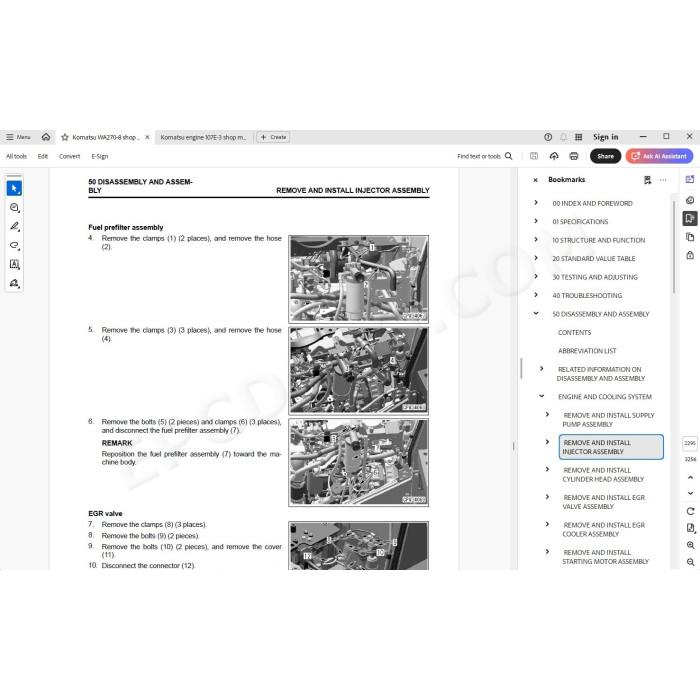Image resolution: width=700 pixels, height=700 pixels.
Task: Click the cloud upload icon
Action: coord(554,156)
